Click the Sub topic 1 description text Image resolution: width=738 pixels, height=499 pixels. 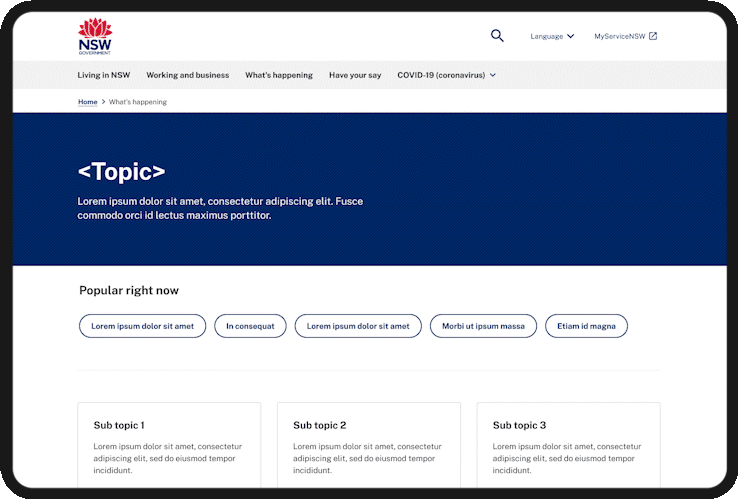point(168,458)
